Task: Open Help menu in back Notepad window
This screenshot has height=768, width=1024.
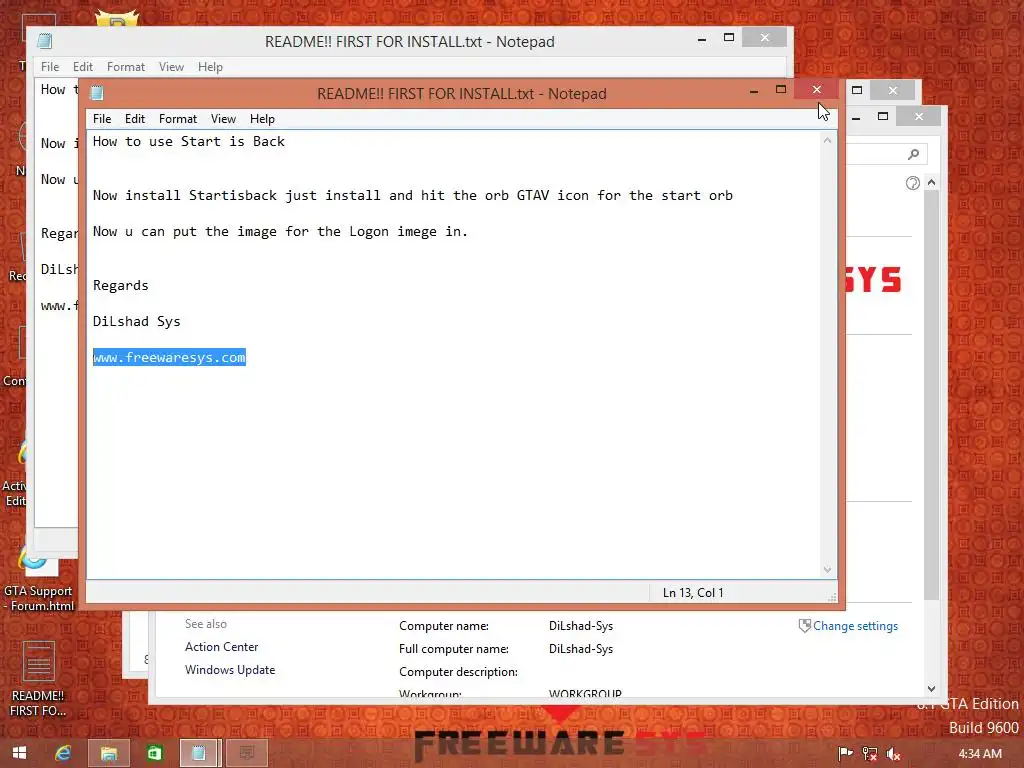Action: click(210, 67)
